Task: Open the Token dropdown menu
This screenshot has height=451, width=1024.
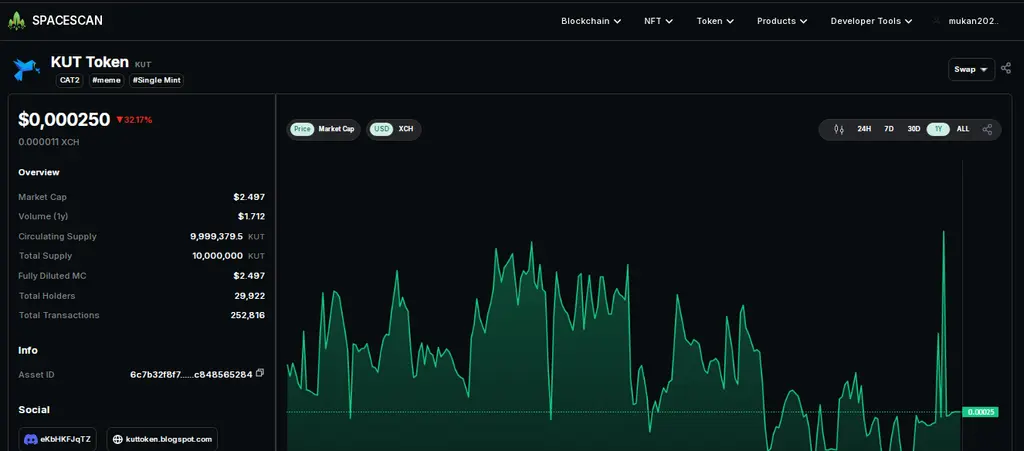Action: click(x=715, y=21)
